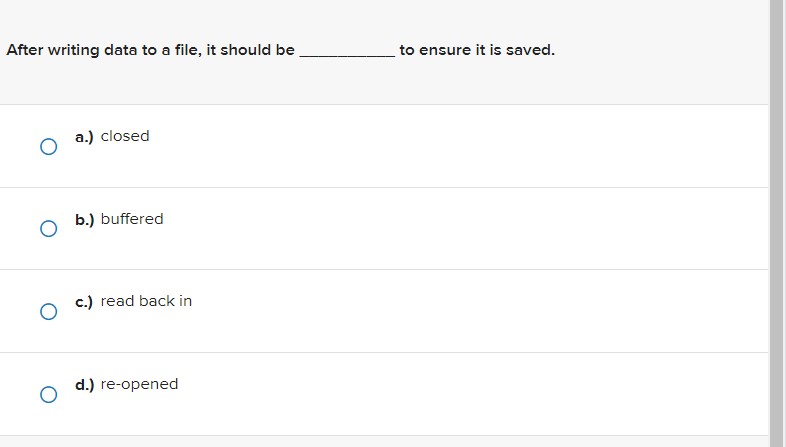
Task: Click the "a.)" option letter
Action: [85, 136]
